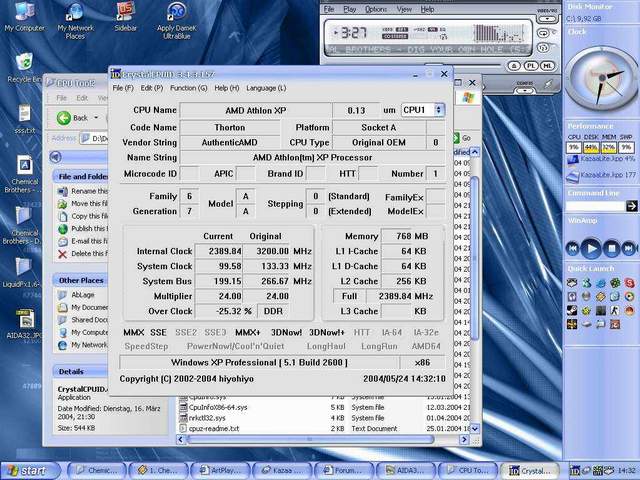Select LiquidFx1.6 folder on the desktop

[x=22, y=271]
